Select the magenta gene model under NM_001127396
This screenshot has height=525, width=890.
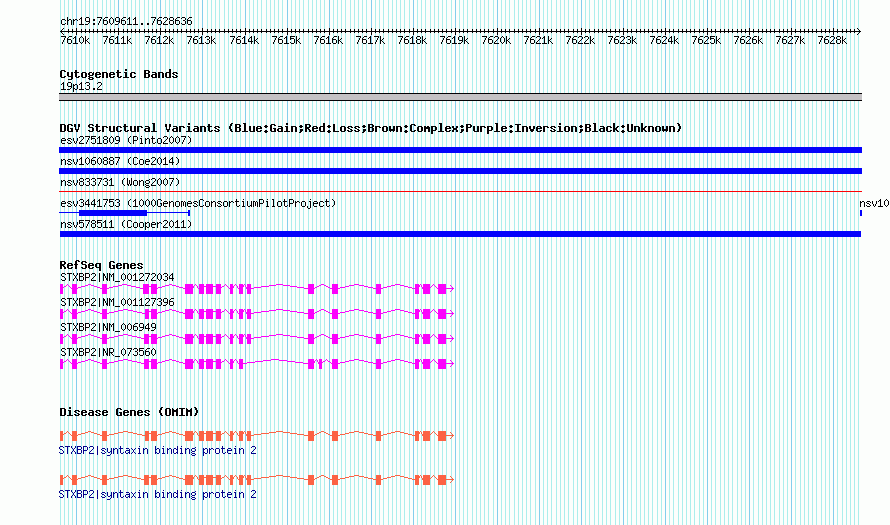[x=257, y=314]
